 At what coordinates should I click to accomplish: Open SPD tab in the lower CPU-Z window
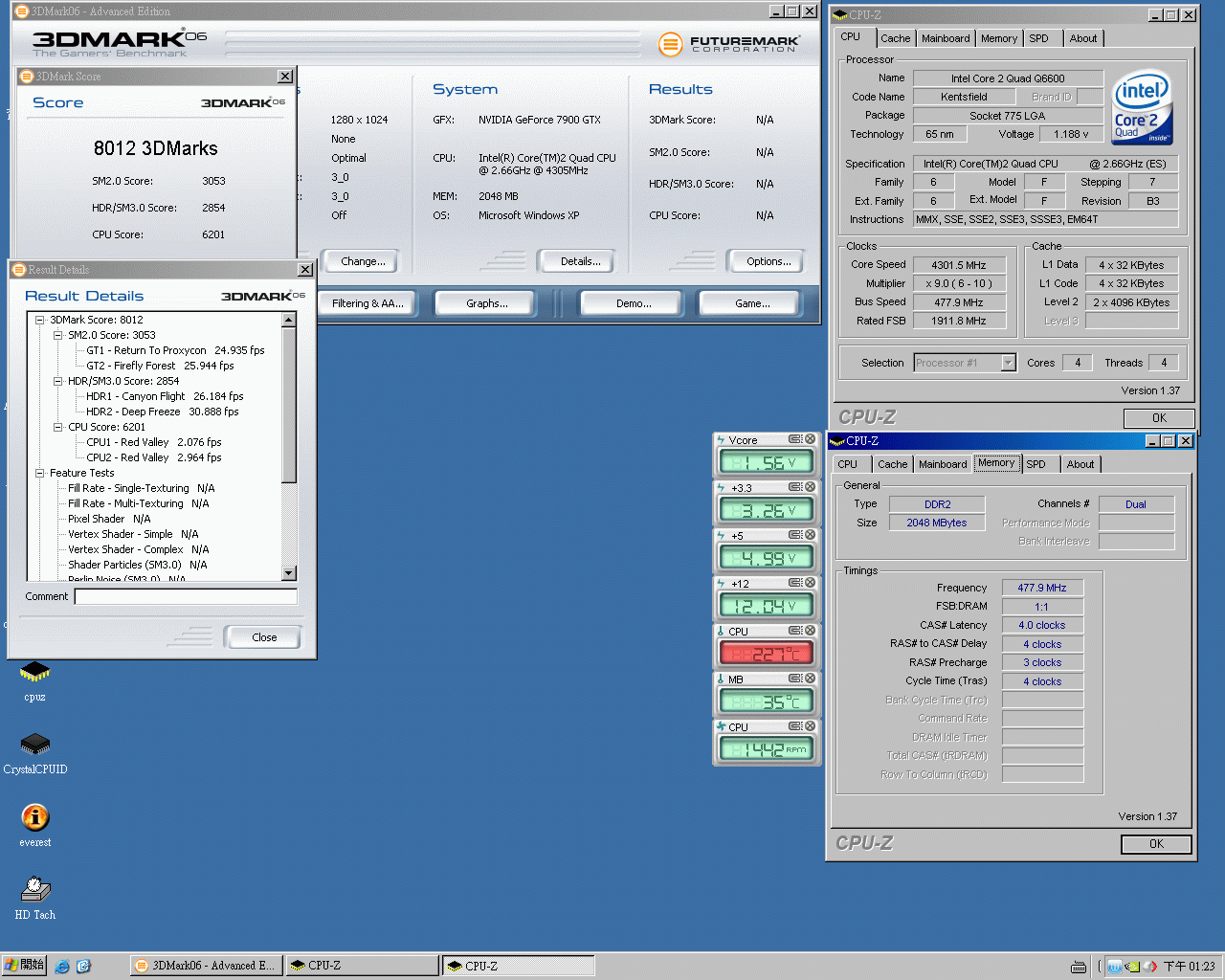1036,464
